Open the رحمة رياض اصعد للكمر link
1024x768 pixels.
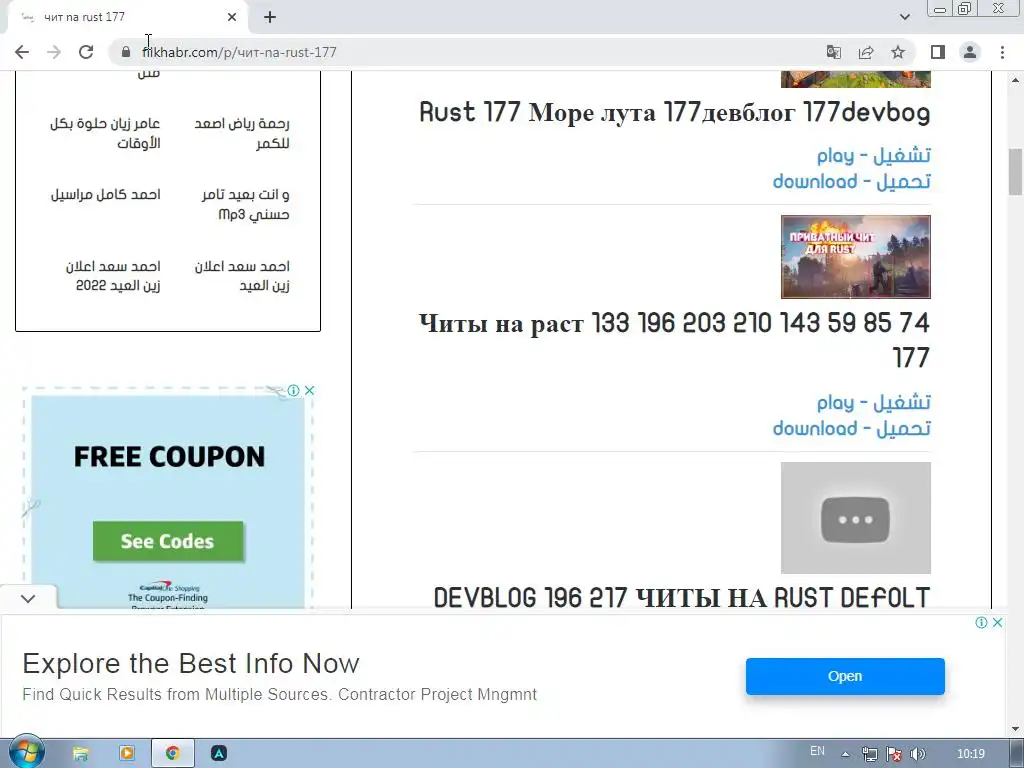coord(242,133)
